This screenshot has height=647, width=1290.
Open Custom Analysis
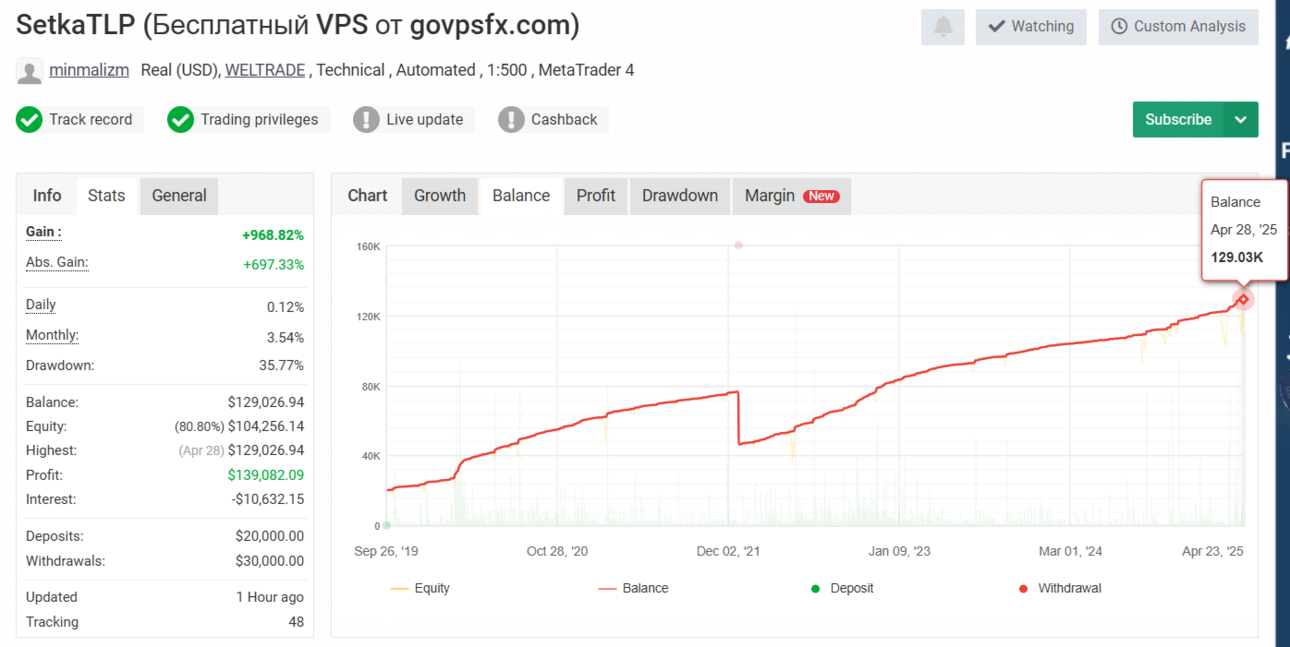(x=1178, y=27)
